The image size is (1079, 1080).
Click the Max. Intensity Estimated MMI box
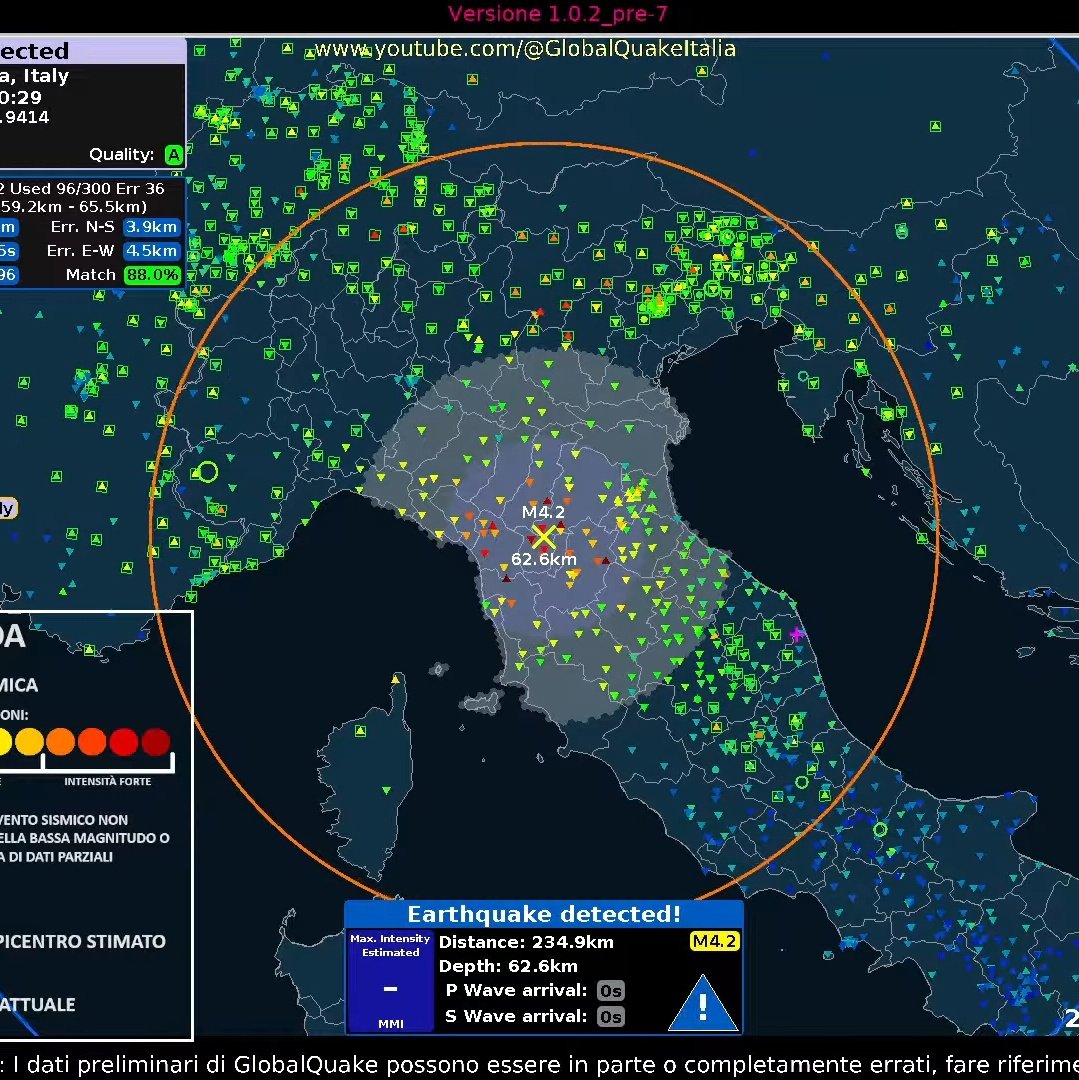pyautogui.click(x=390, y=981)
